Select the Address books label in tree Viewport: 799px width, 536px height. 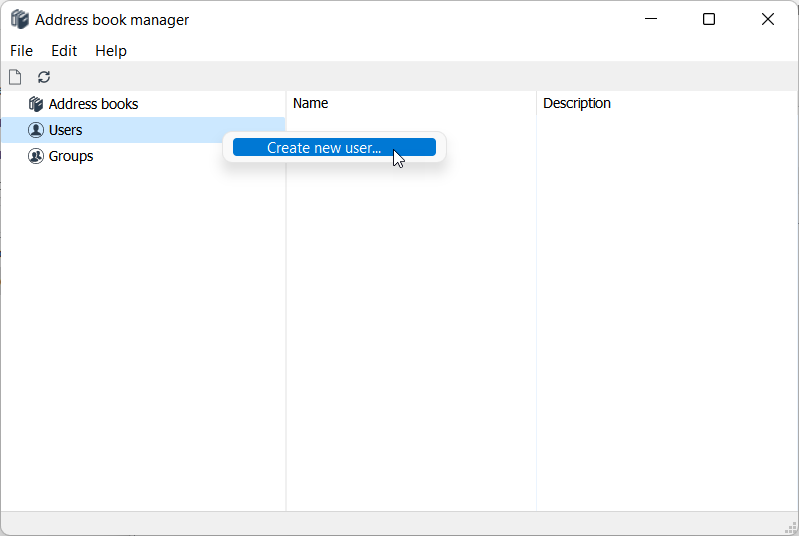click(93, 104)
